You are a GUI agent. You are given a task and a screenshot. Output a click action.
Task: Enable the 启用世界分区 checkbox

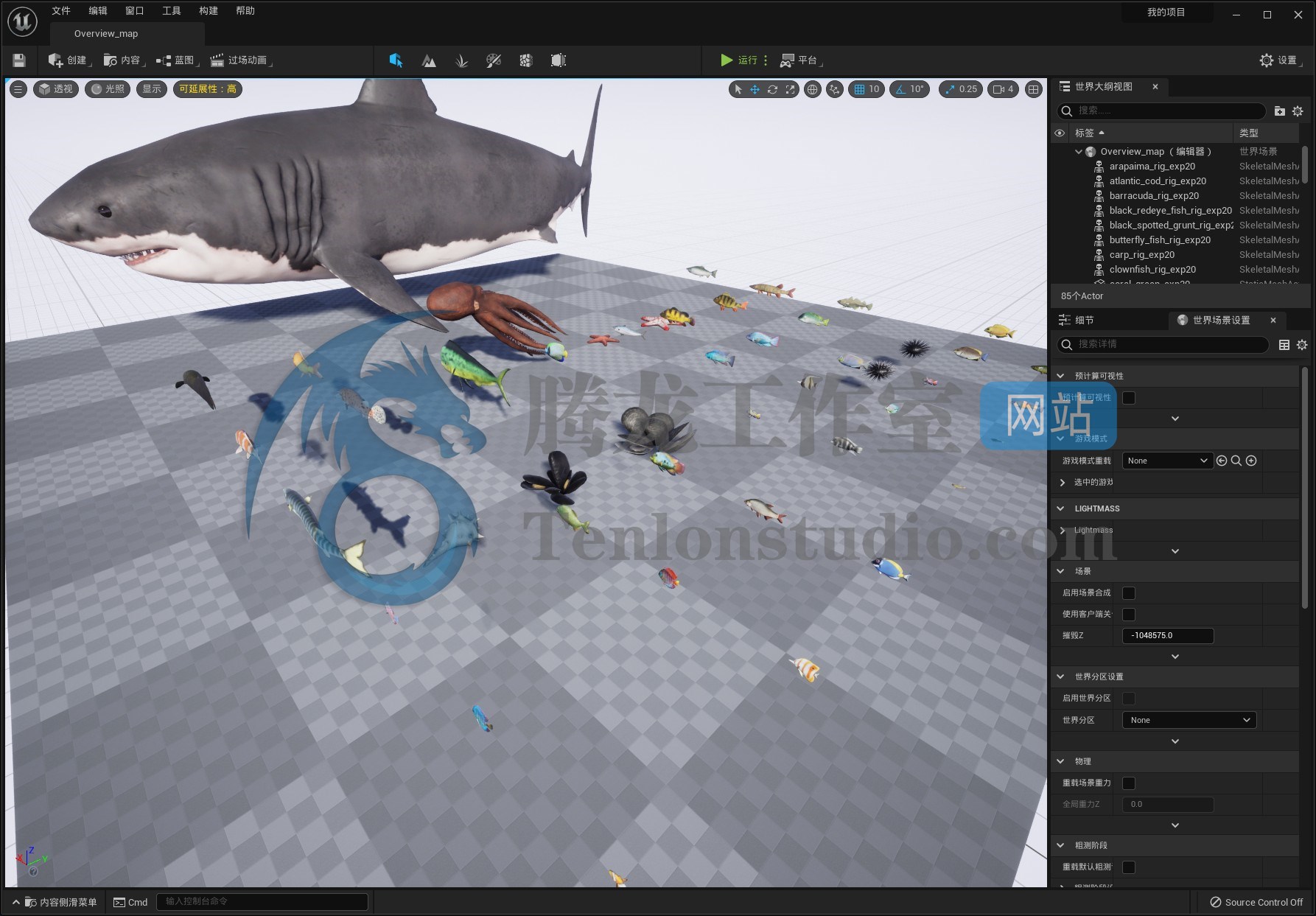coord(1128,698)
